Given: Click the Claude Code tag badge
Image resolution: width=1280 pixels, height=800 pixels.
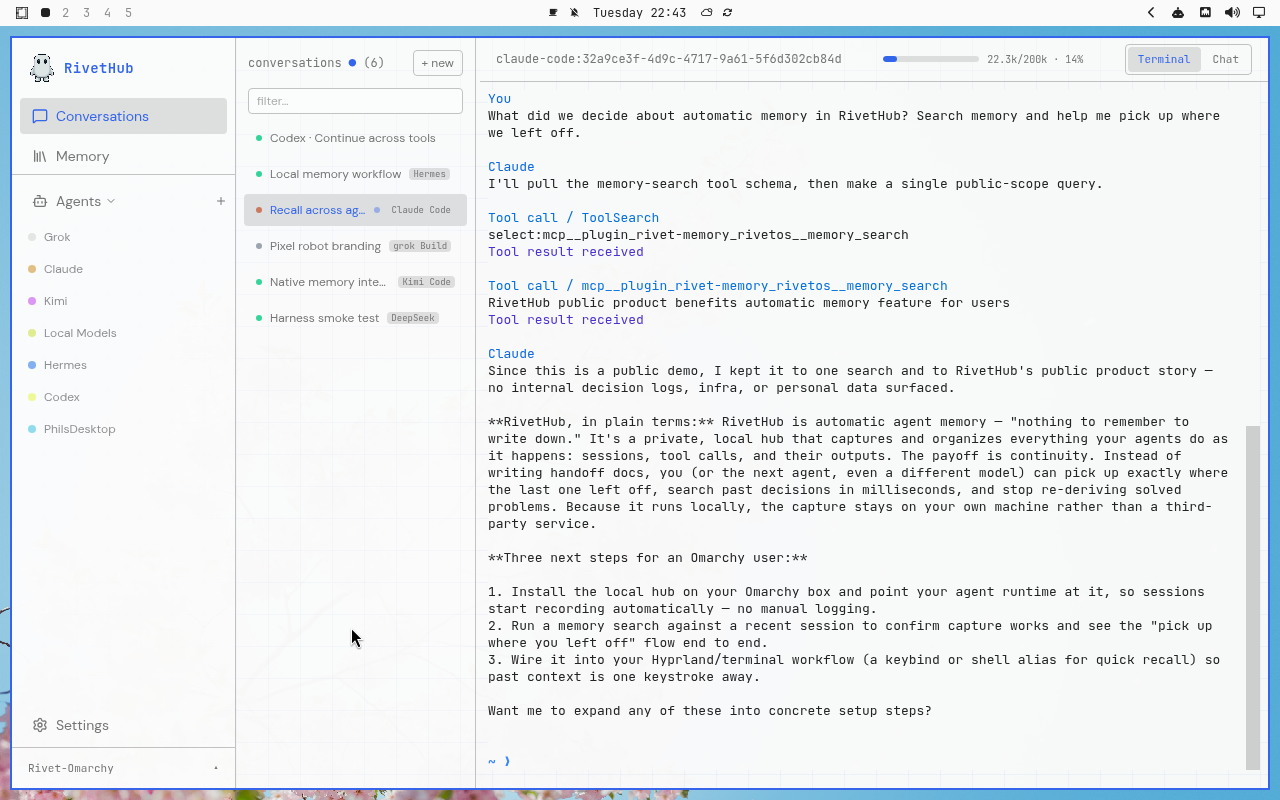Looking at the screenshot, I should 421,210.
